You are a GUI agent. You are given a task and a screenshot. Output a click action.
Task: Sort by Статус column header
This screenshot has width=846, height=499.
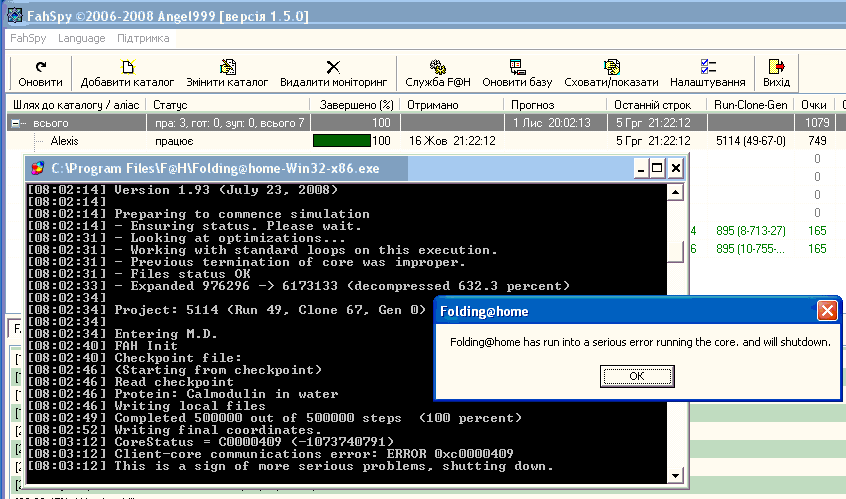228,105
